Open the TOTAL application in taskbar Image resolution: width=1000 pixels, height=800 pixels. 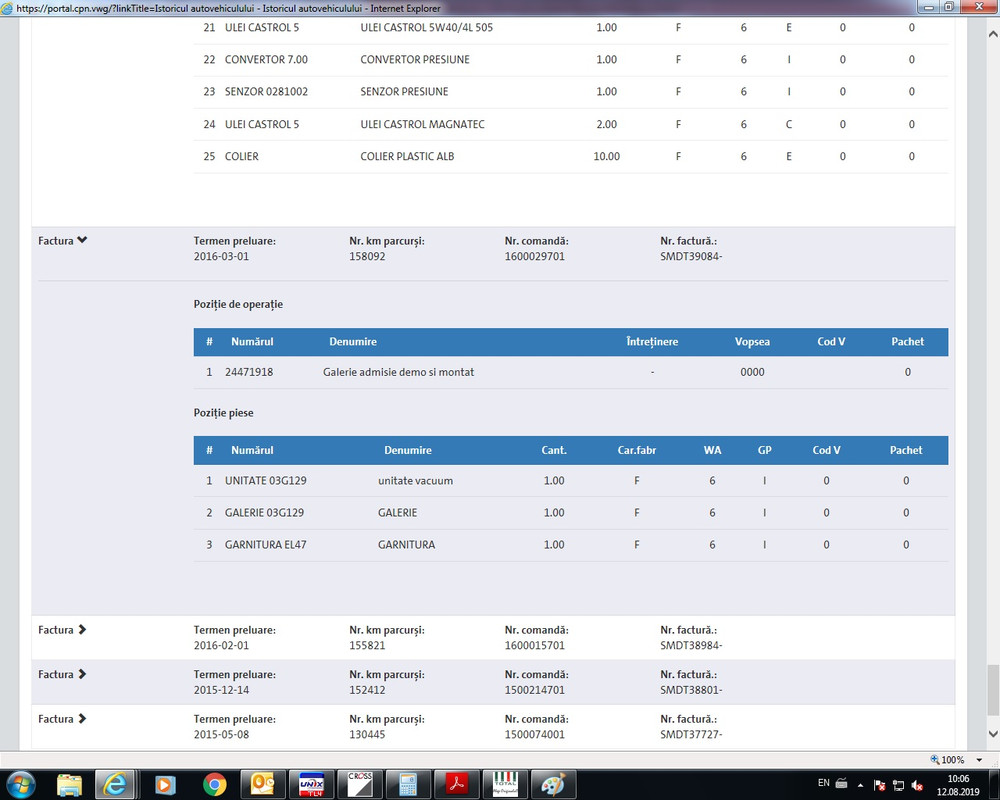click(x=505, y=784)
